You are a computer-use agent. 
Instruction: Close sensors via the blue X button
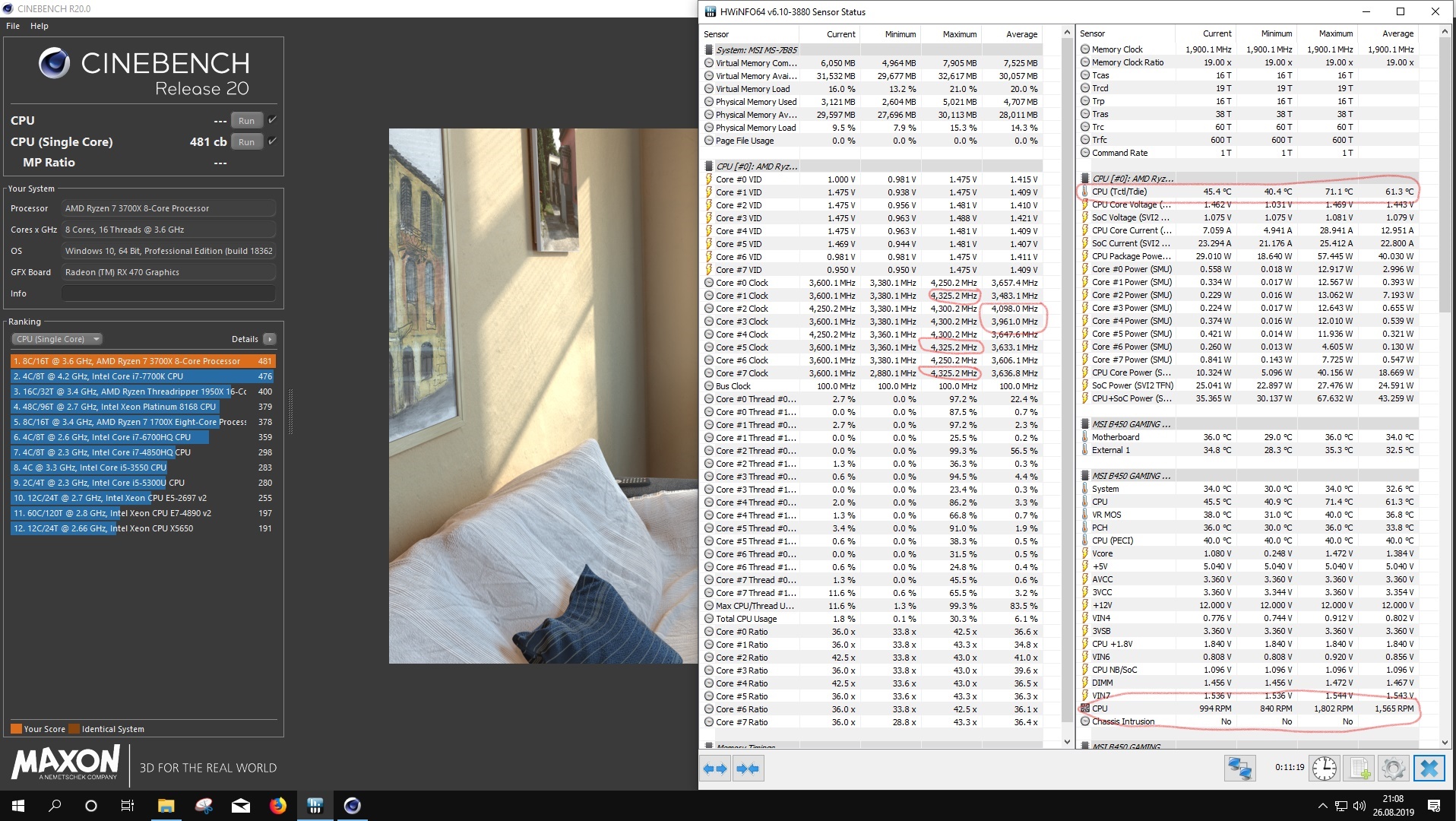click(1429, 769)
